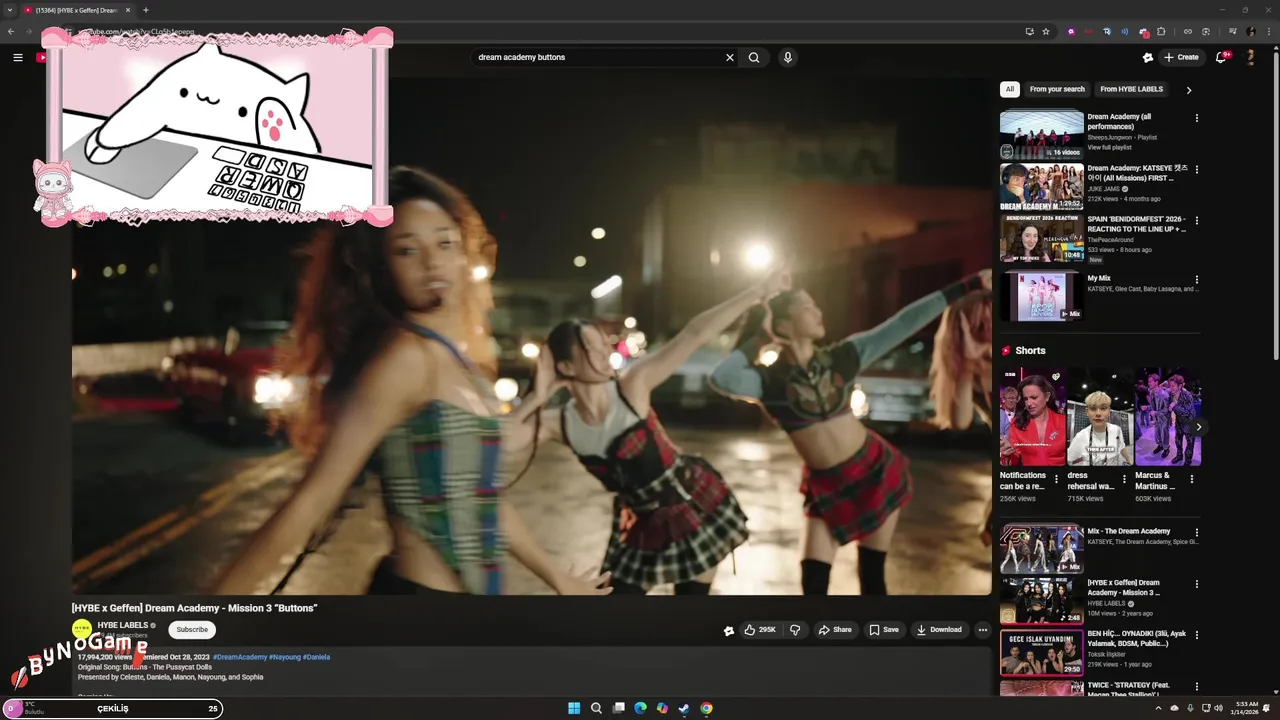Select the From your search chip
Viewport: 1280px width, 720px height.
click(1057, 89)
